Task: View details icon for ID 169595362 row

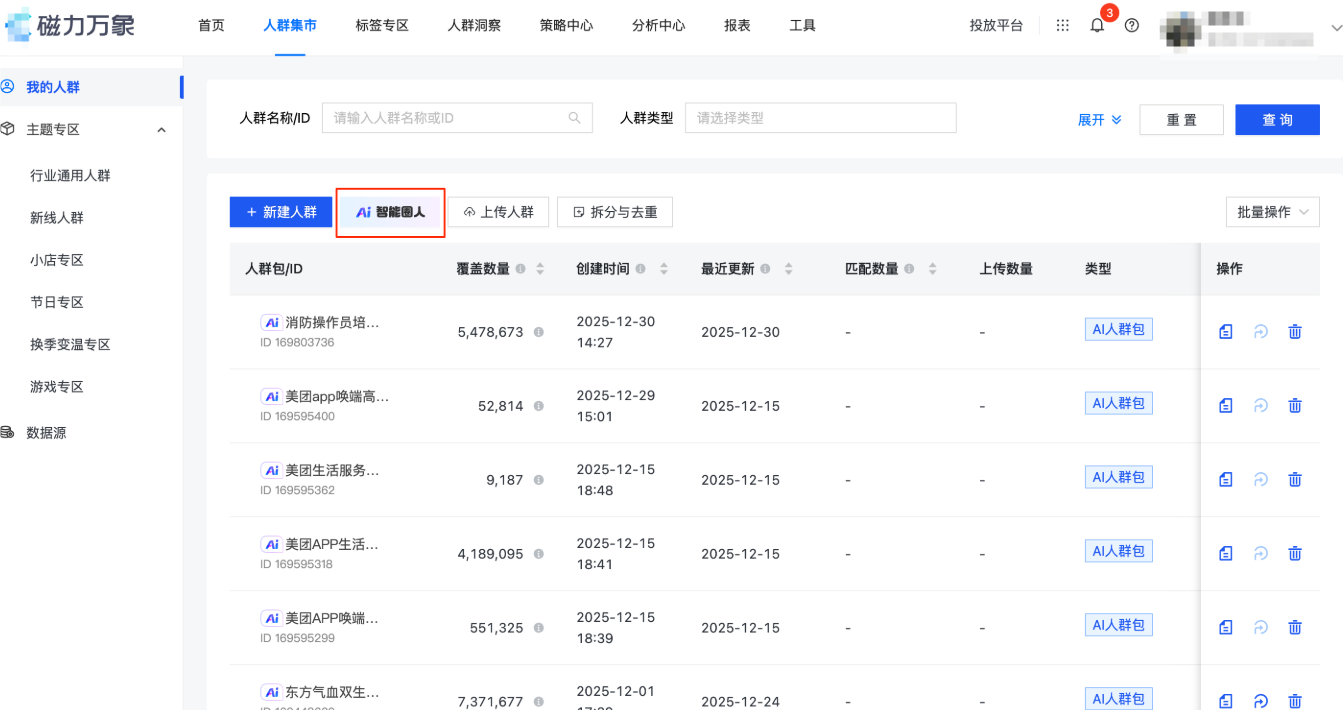Action: click(x=1226, y=480)
